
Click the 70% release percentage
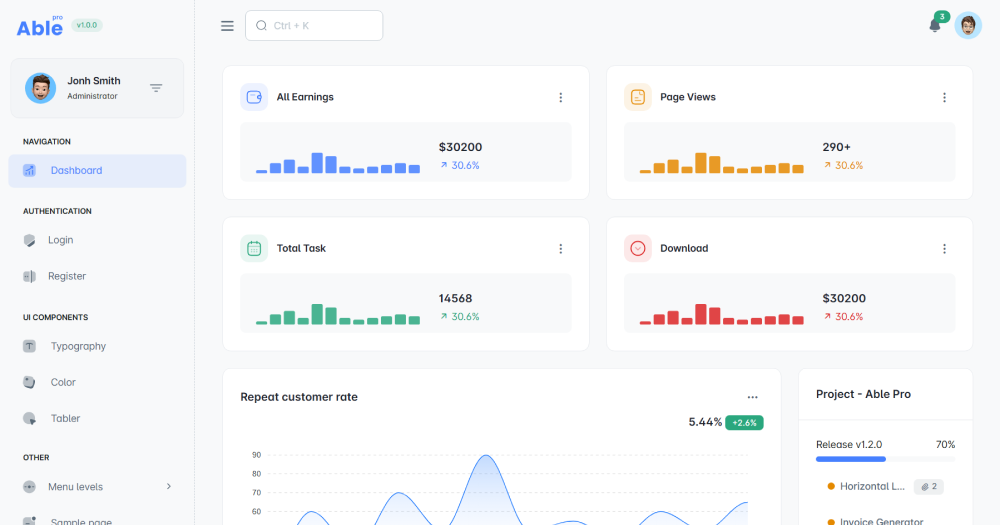click(x=945, y=445)
